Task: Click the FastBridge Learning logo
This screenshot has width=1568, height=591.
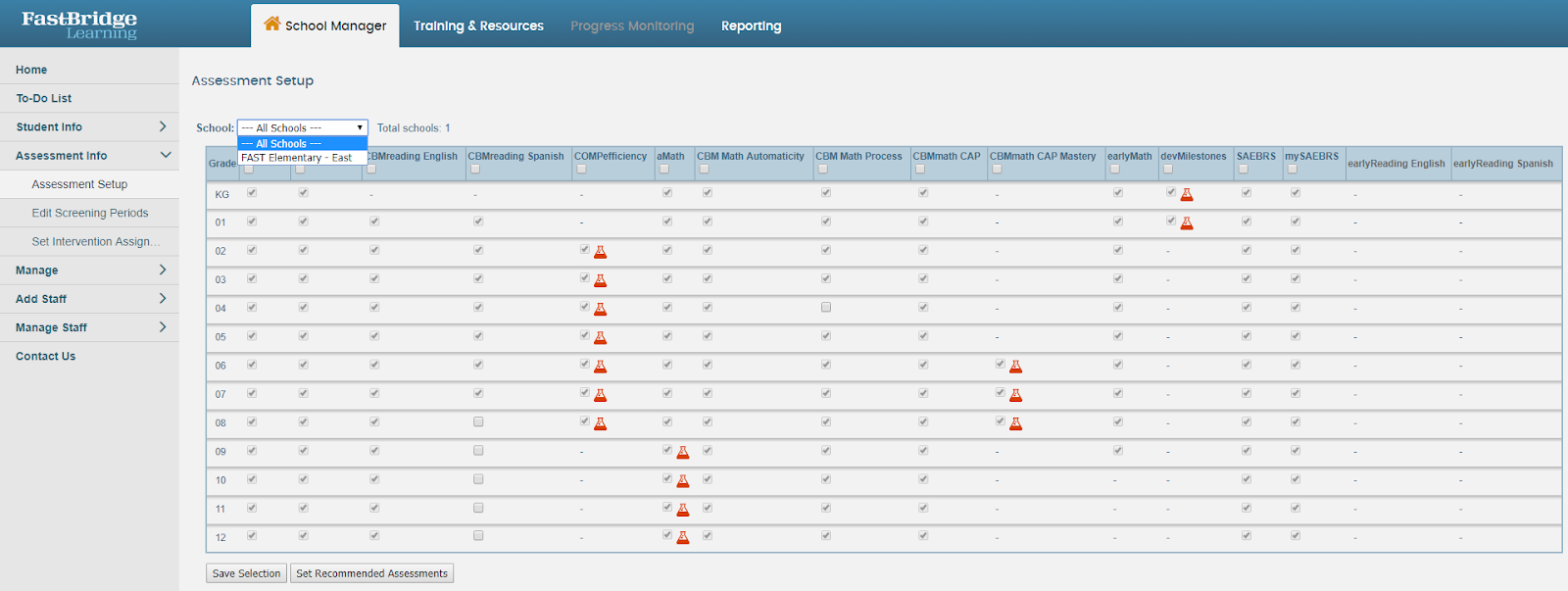Action: [79, 25]
